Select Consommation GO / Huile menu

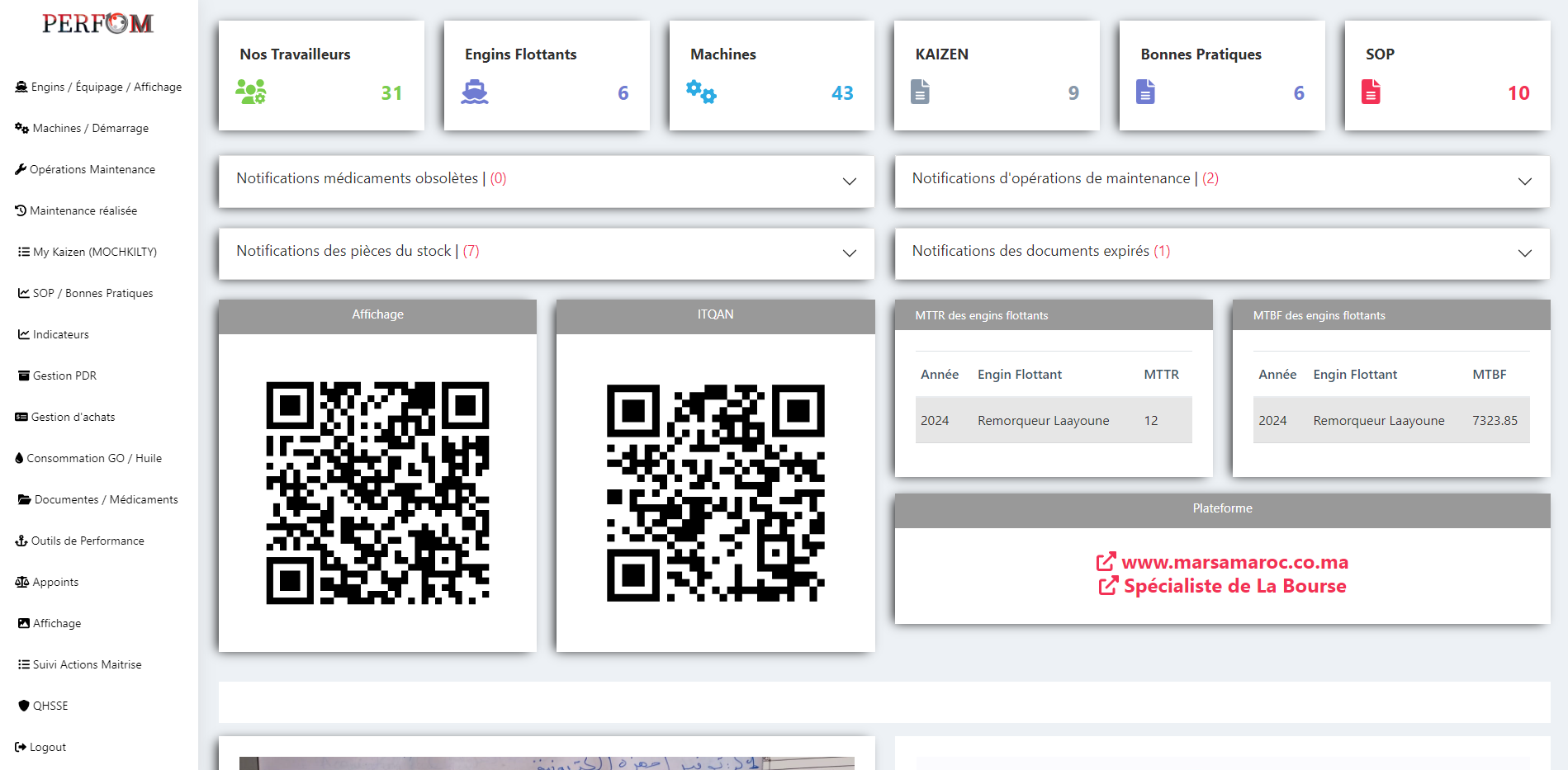(x=93, y=458)
